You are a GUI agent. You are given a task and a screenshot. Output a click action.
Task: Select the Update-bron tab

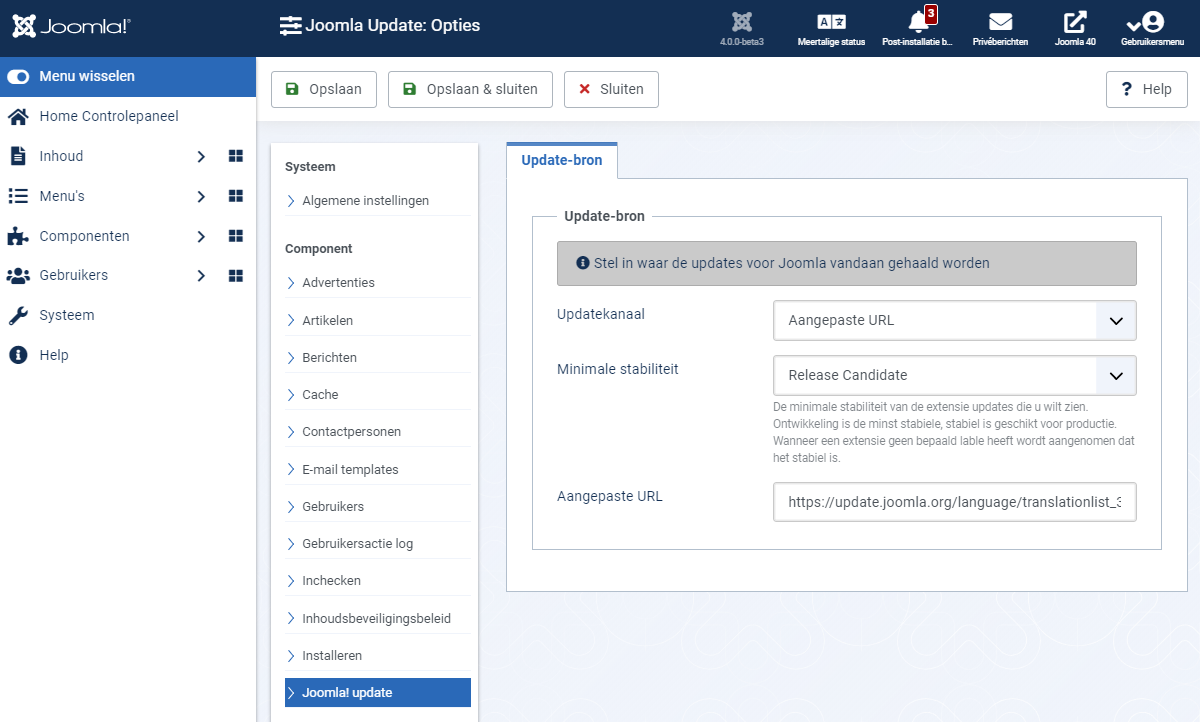(x=562, y=160)
